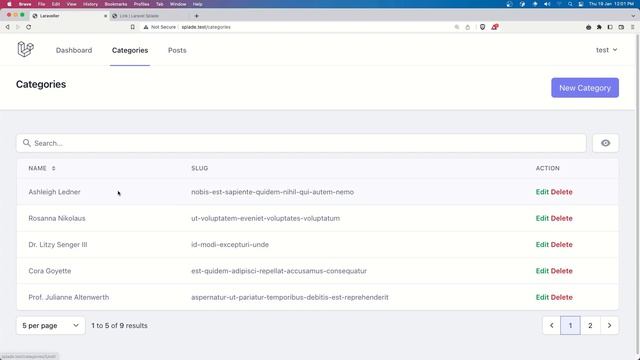Click the '1 to 5 of 9 results' text
The height and width of the screenshot is (360, 640).
click(119, 325)
